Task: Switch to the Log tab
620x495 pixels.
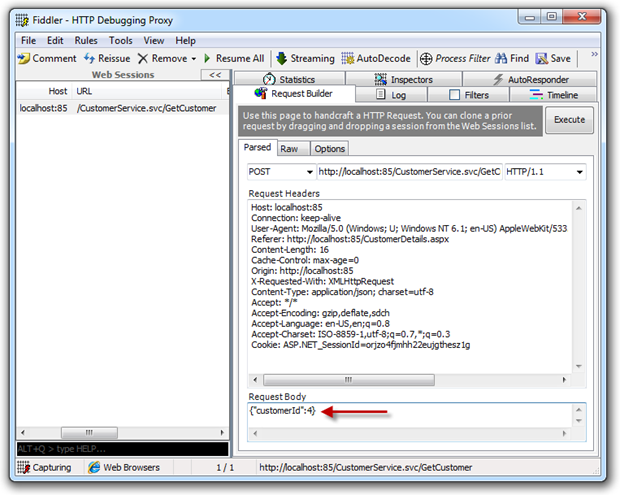Action: [391, 95]
